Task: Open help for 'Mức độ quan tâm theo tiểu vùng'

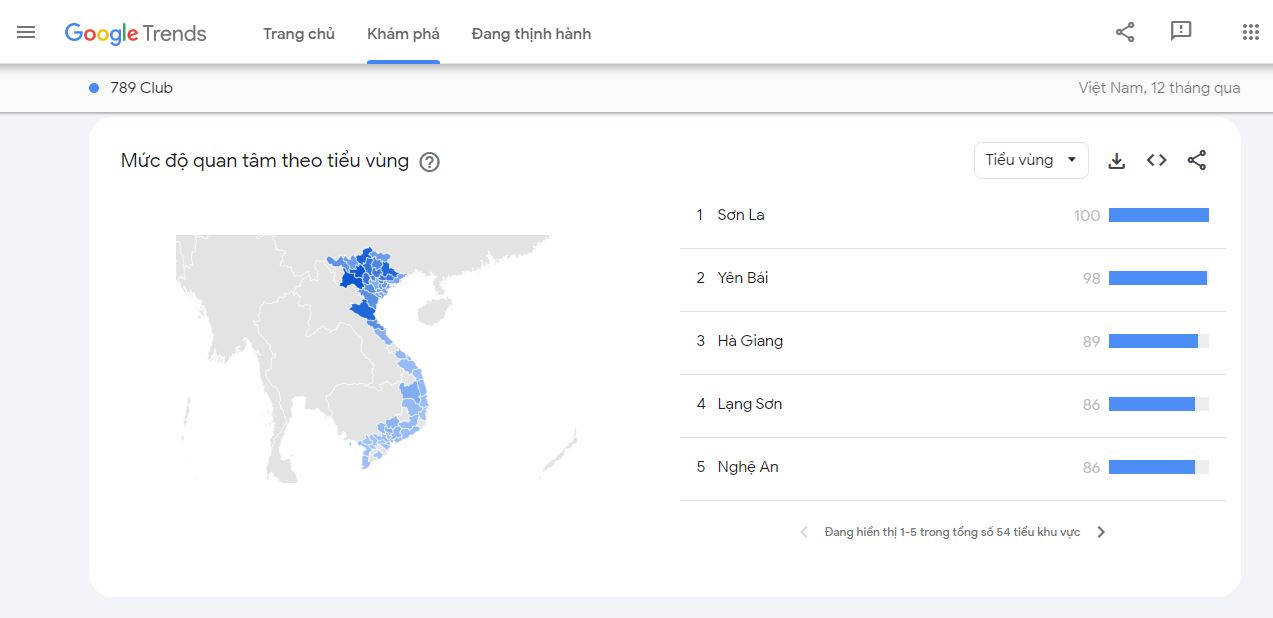Action: [x=429, y=162]
